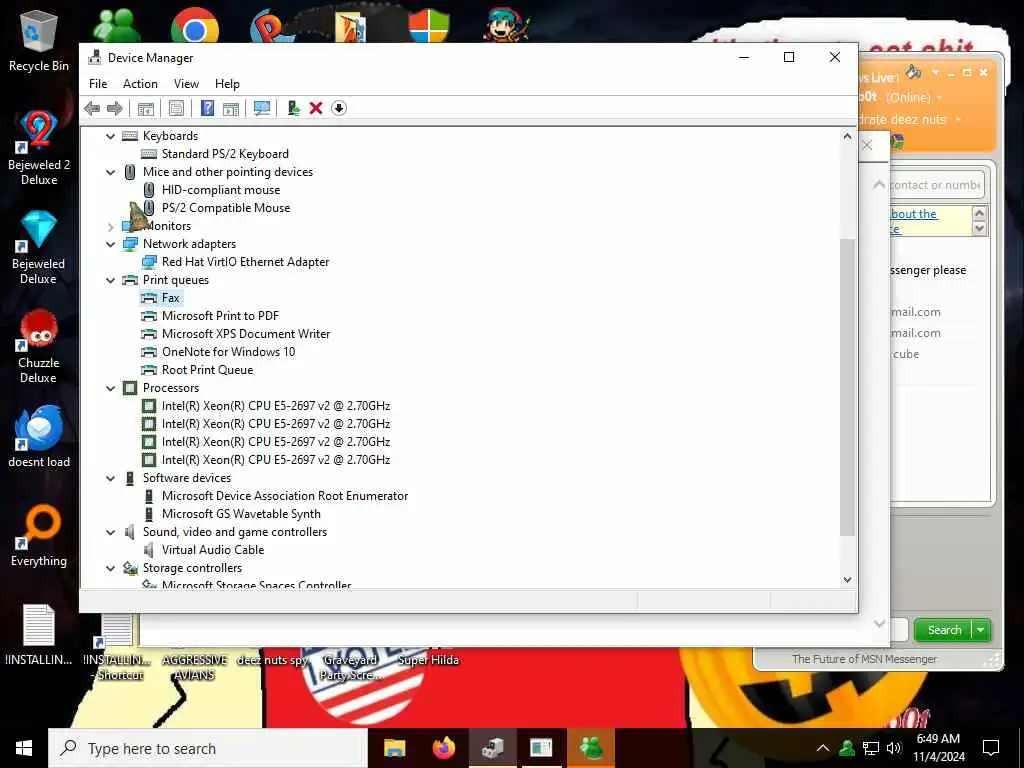Screen dimensions: 1024x768
Task: Collapse the Storage controllers node
Action: (110, 568)
